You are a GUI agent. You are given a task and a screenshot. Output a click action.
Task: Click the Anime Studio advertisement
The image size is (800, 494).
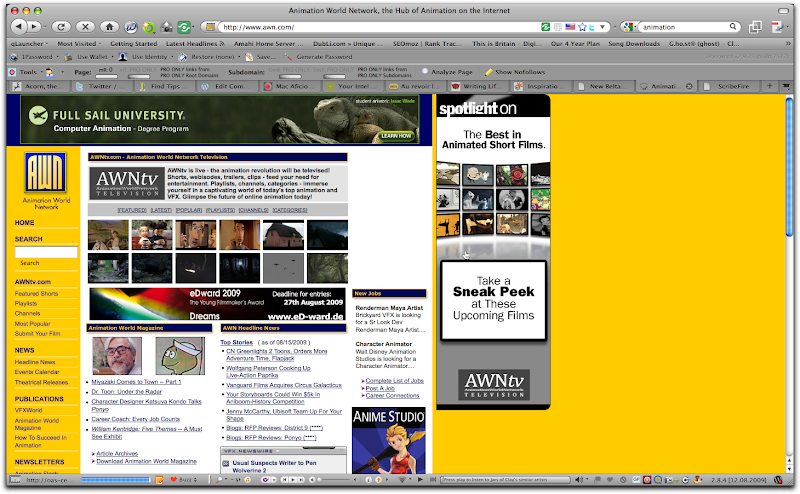point(389,440)
